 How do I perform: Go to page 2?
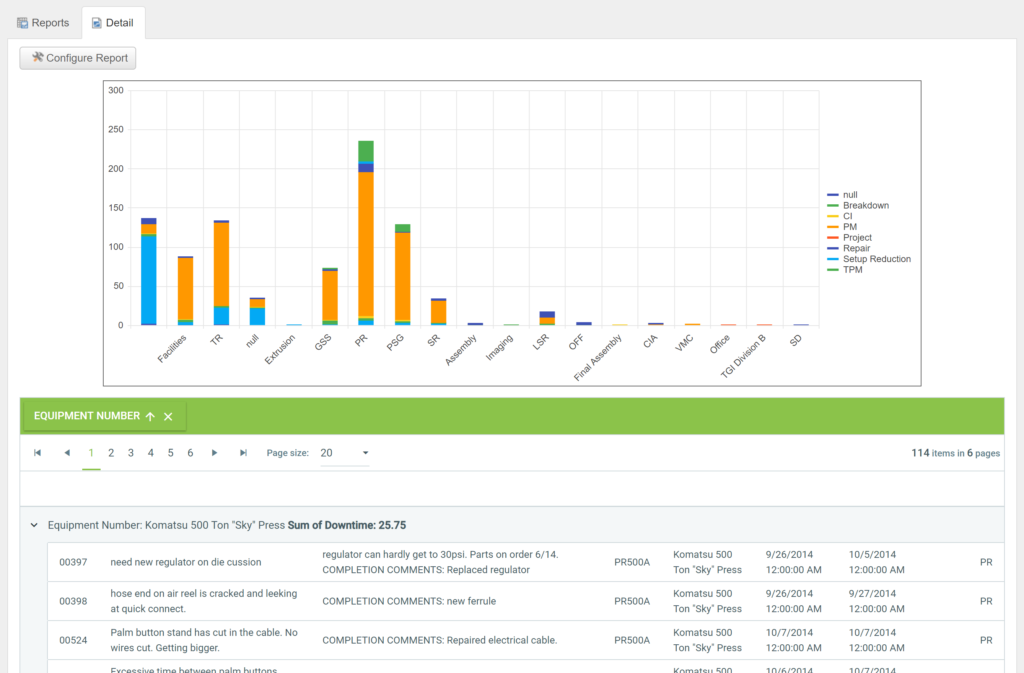111,453
